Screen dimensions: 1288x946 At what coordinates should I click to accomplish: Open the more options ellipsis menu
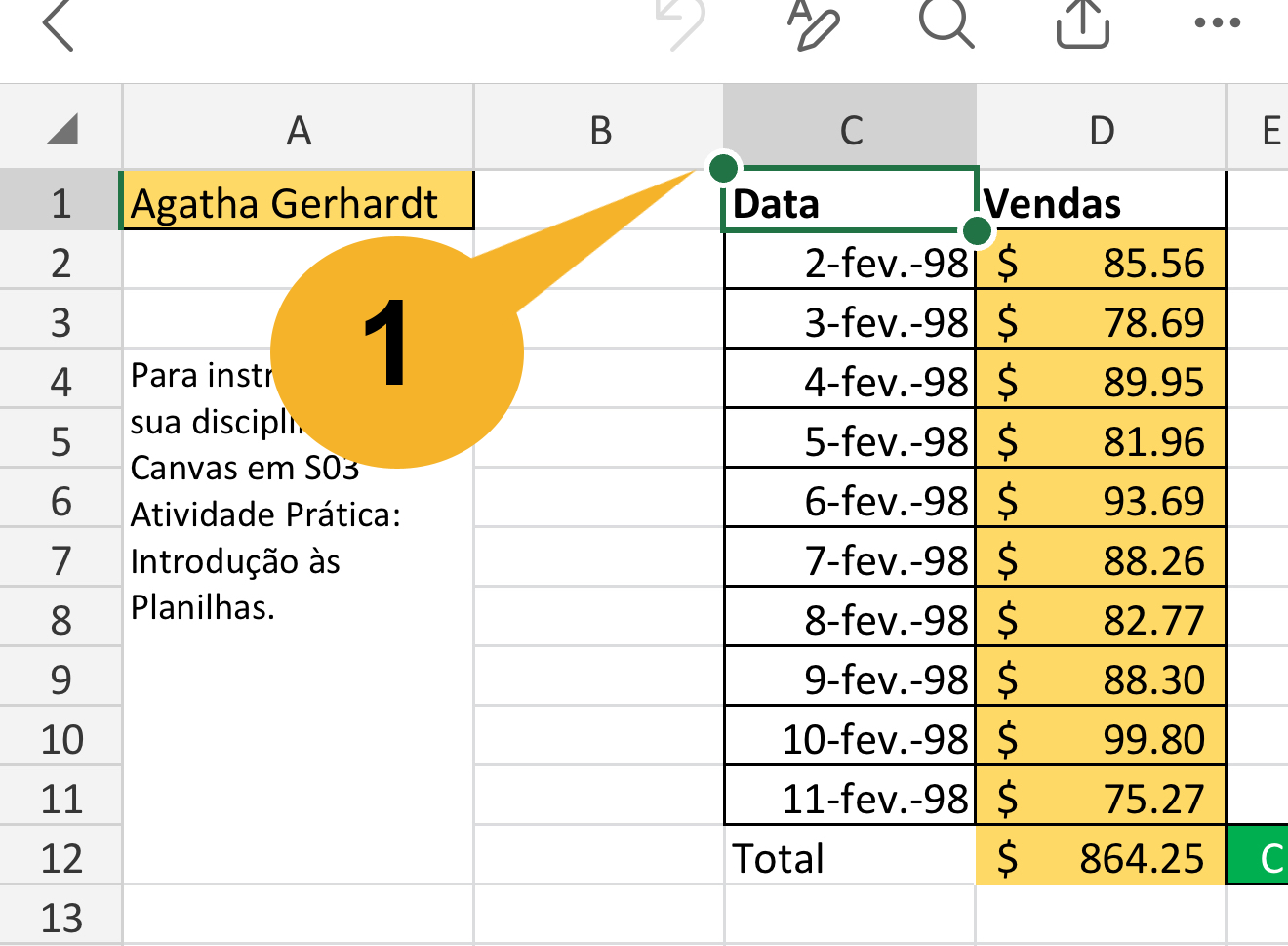click(x=1218, y=22)
